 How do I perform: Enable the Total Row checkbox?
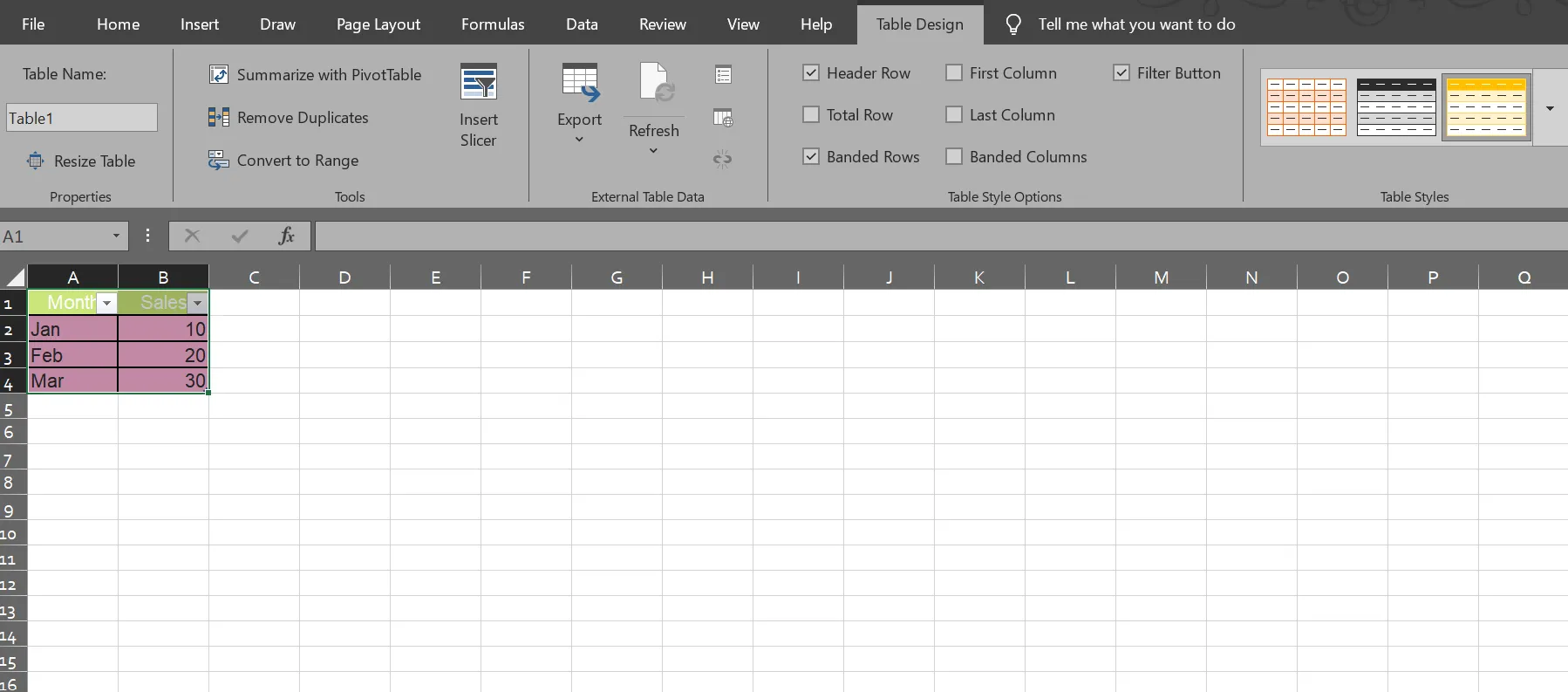(x=811, y=114)
